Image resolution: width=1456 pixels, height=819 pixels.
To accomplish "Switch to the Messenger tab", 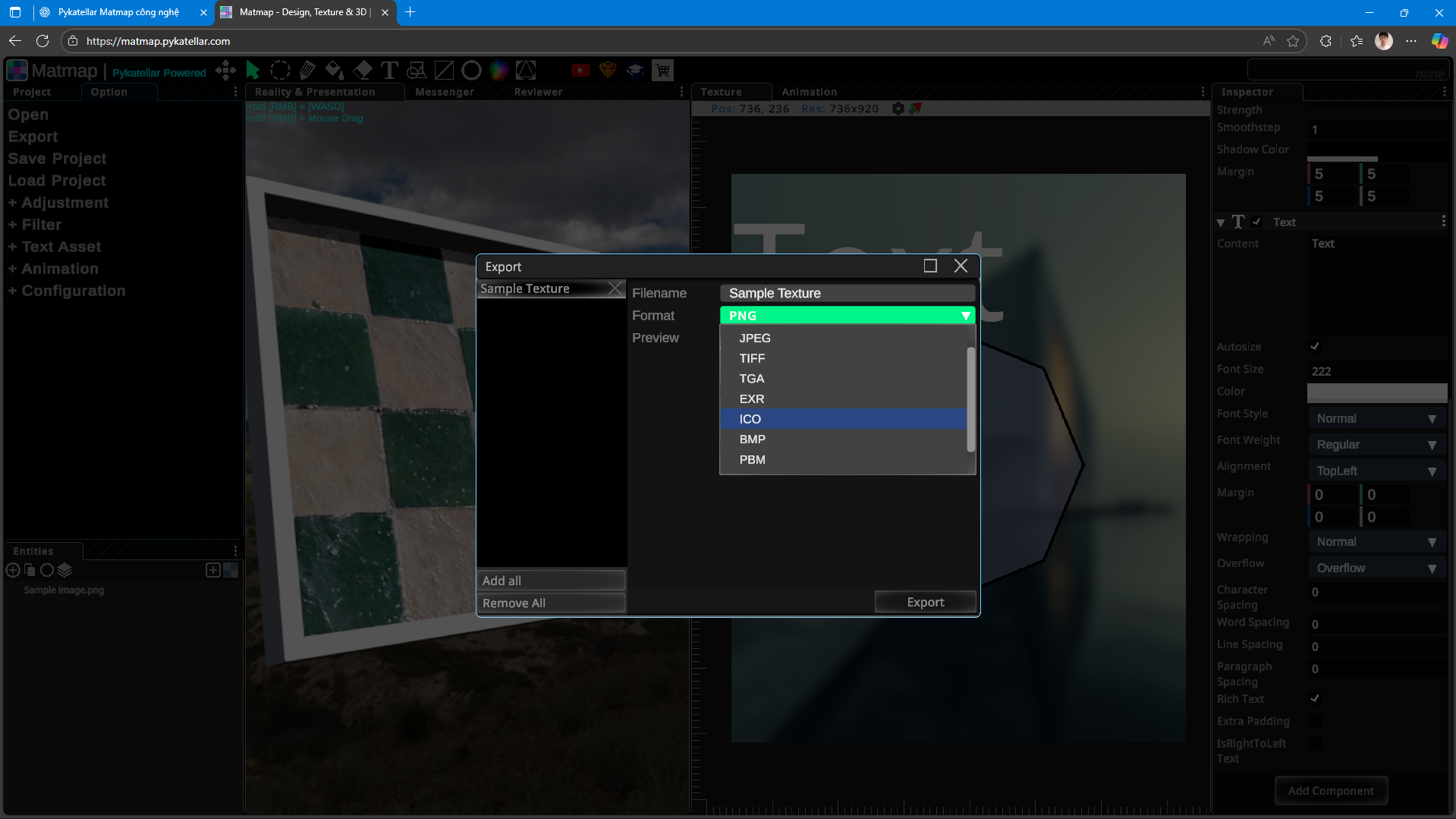I will 445,92.
